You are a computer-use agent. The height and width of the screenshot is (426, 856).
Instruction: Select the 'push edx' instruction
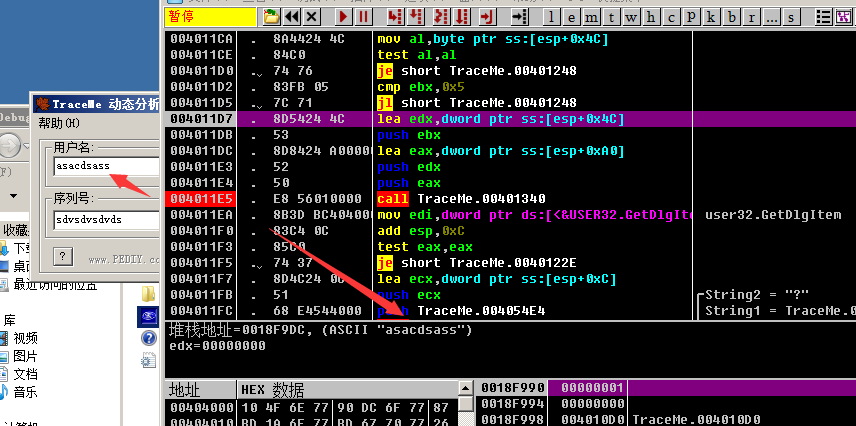coord(408,167)
